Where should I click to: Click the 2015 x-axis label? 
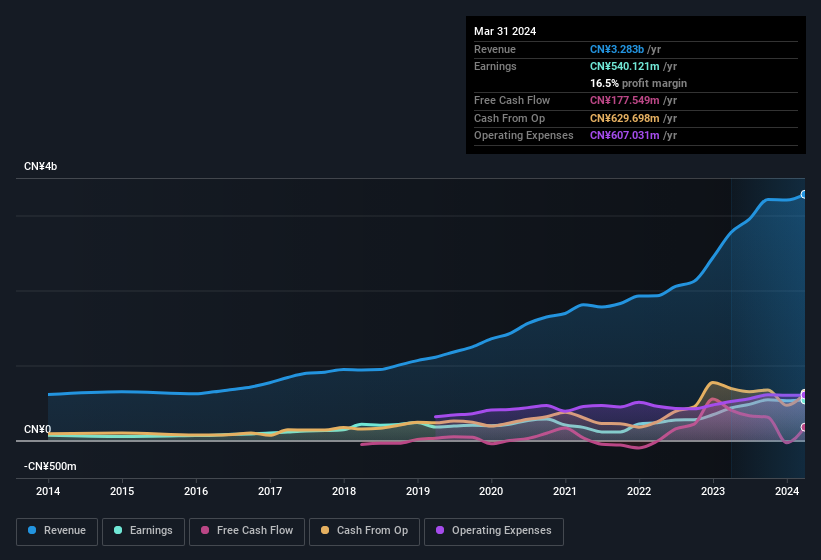(x=122, y=491)
